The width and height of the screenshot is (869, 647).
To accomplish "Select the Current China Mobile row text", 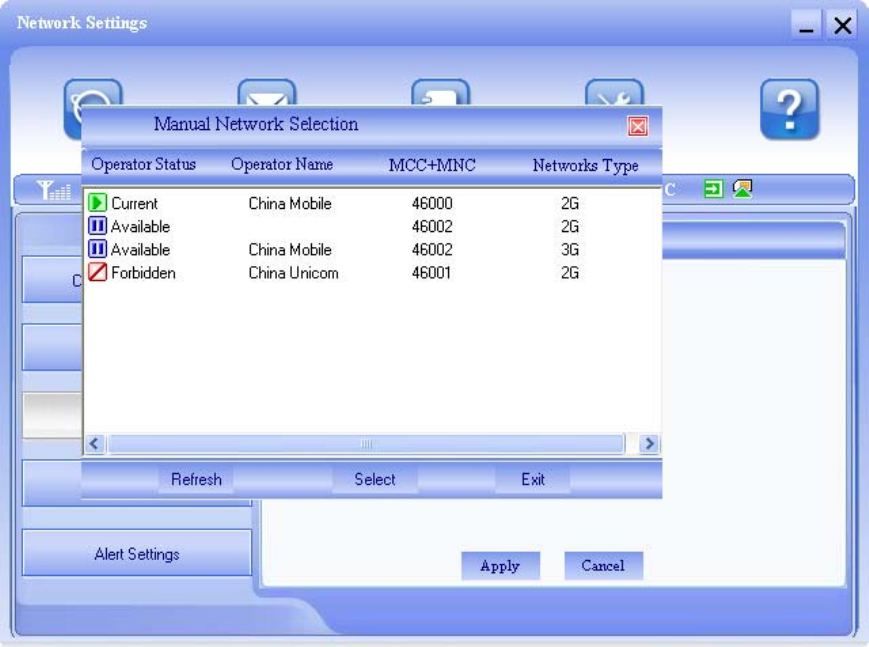I will click(371, 203).
